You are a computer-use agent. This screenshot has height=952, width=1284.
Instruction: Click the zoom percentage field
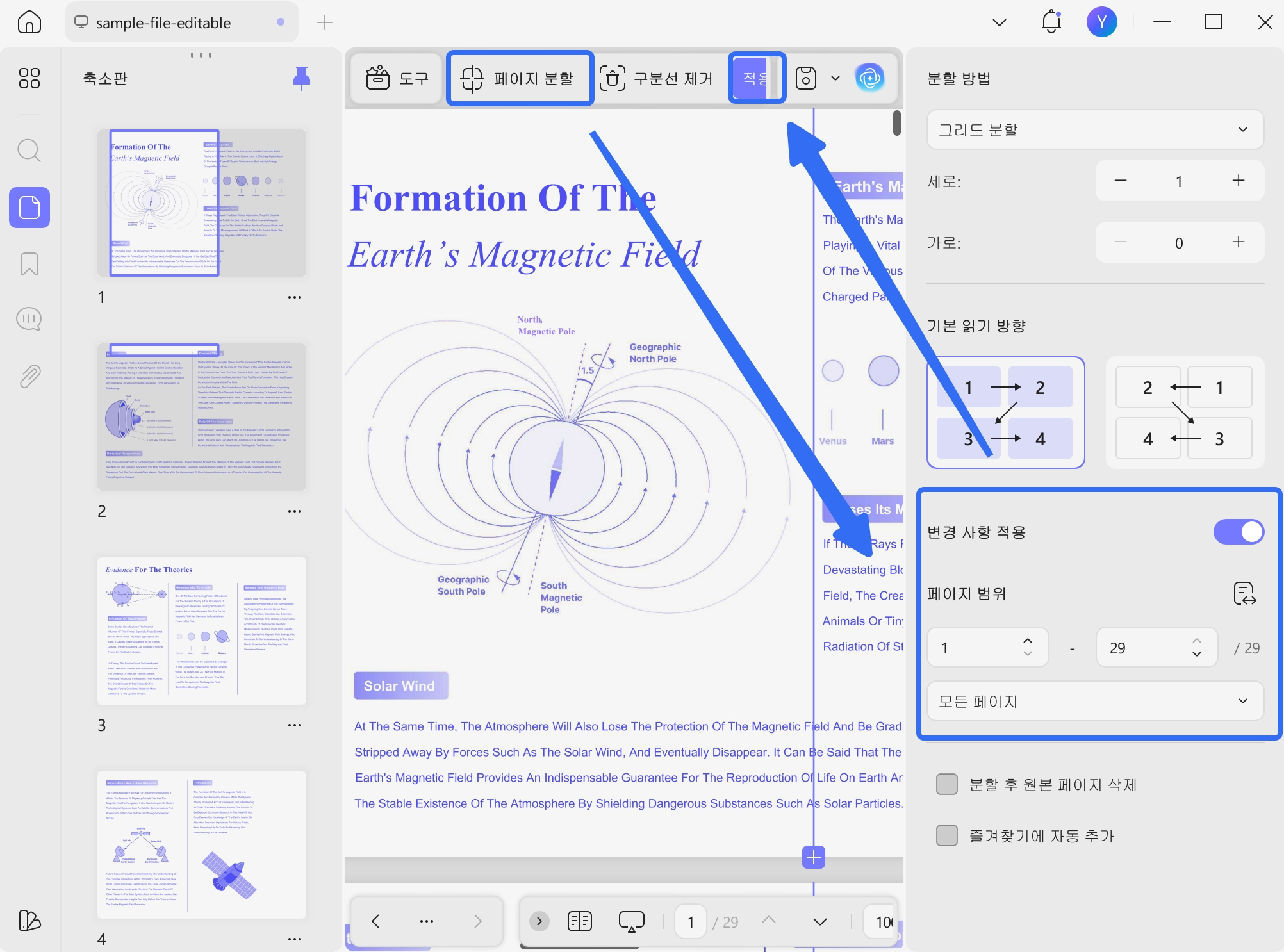coord(880,922)
